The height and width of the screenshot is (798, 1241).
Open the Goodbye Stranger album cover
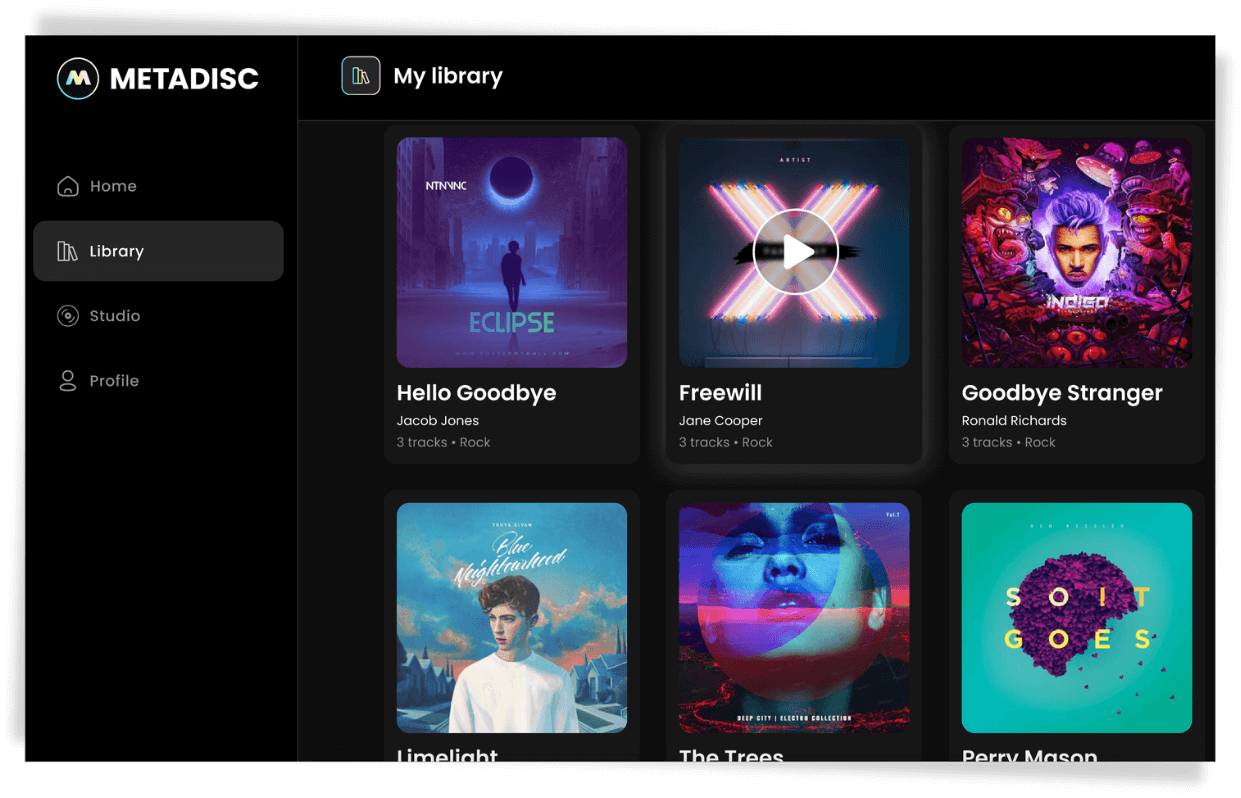(1077, 253)
